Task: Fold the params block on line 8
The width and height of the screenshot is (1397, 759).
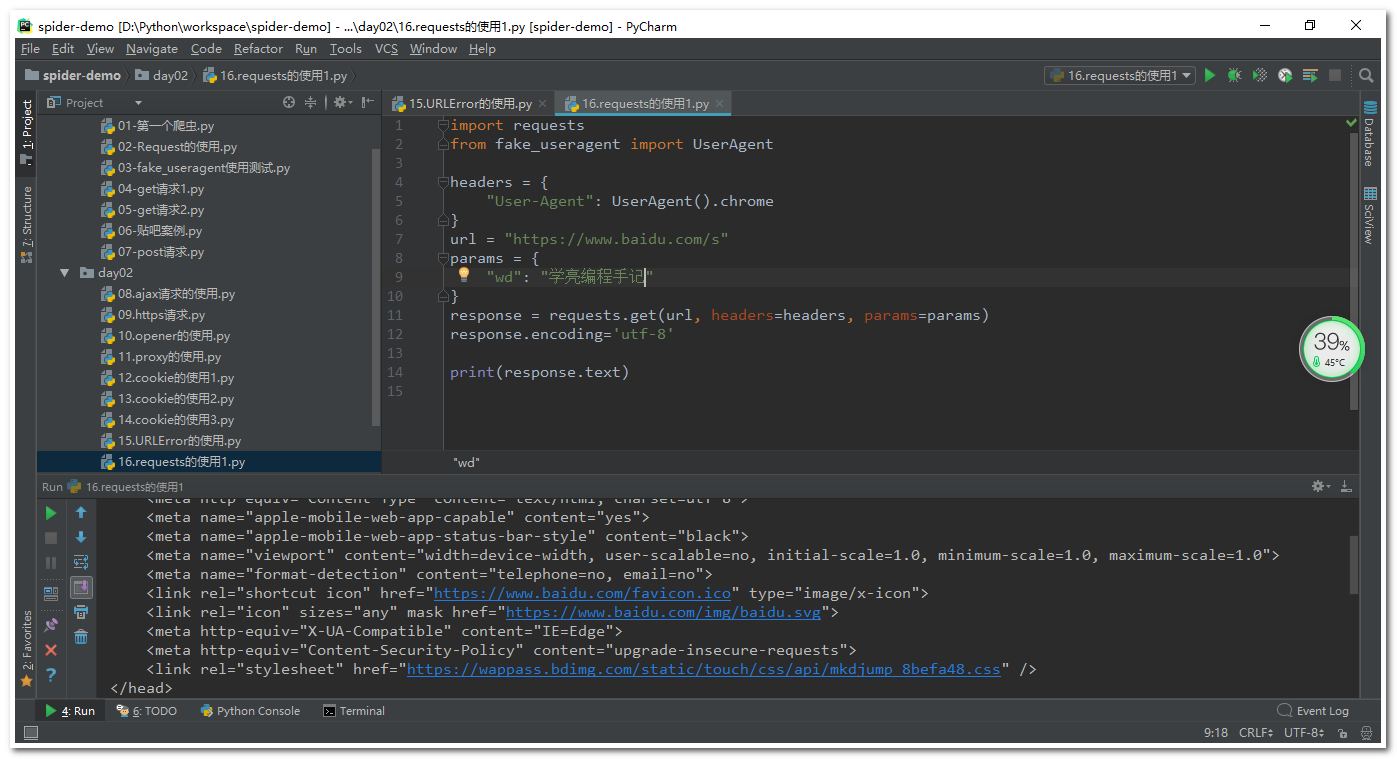Action: 443,259
